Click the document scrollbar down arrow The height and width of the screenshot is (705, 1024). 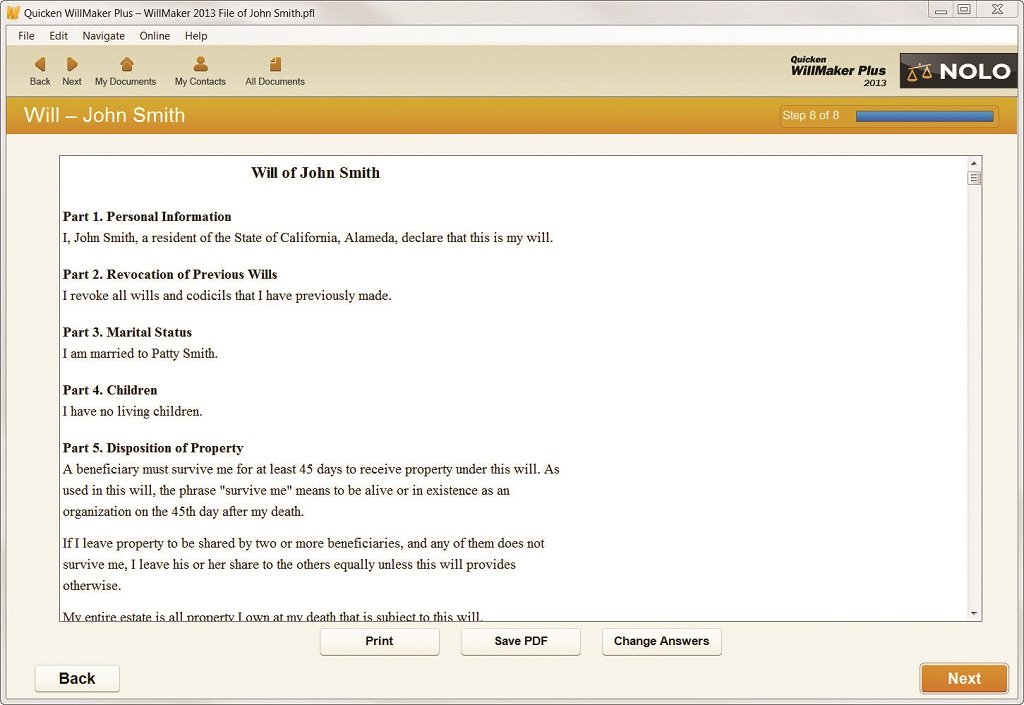pos(973,612)
